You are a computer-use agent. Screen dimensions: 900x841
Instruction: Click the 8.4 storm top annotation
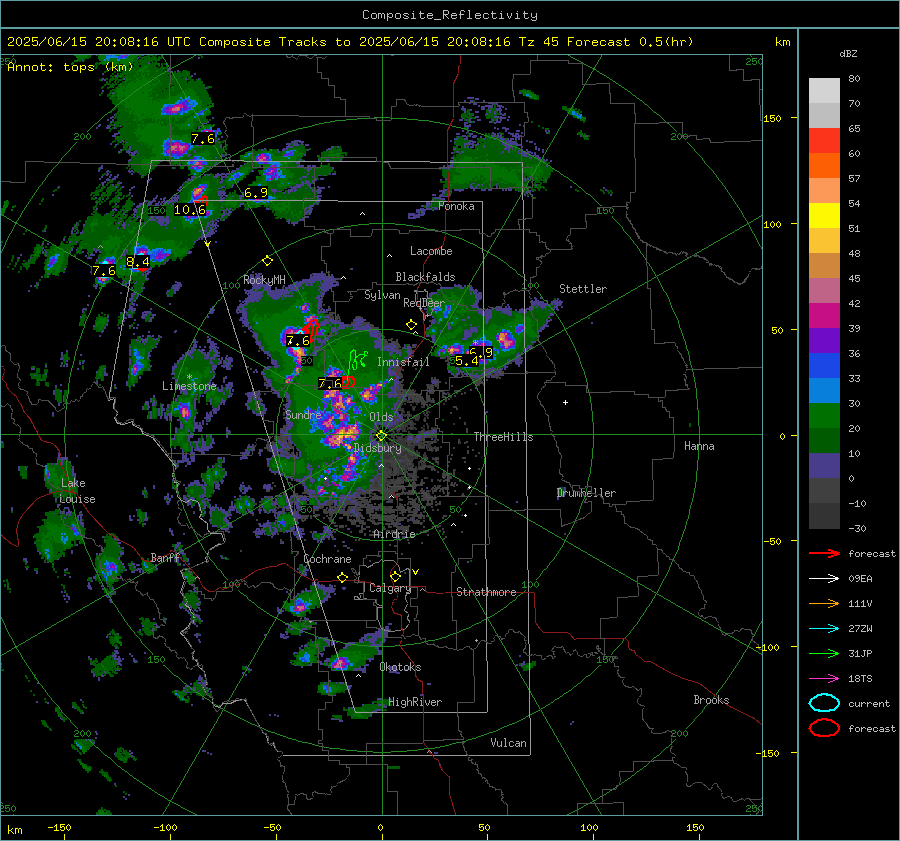coord(138,262)
